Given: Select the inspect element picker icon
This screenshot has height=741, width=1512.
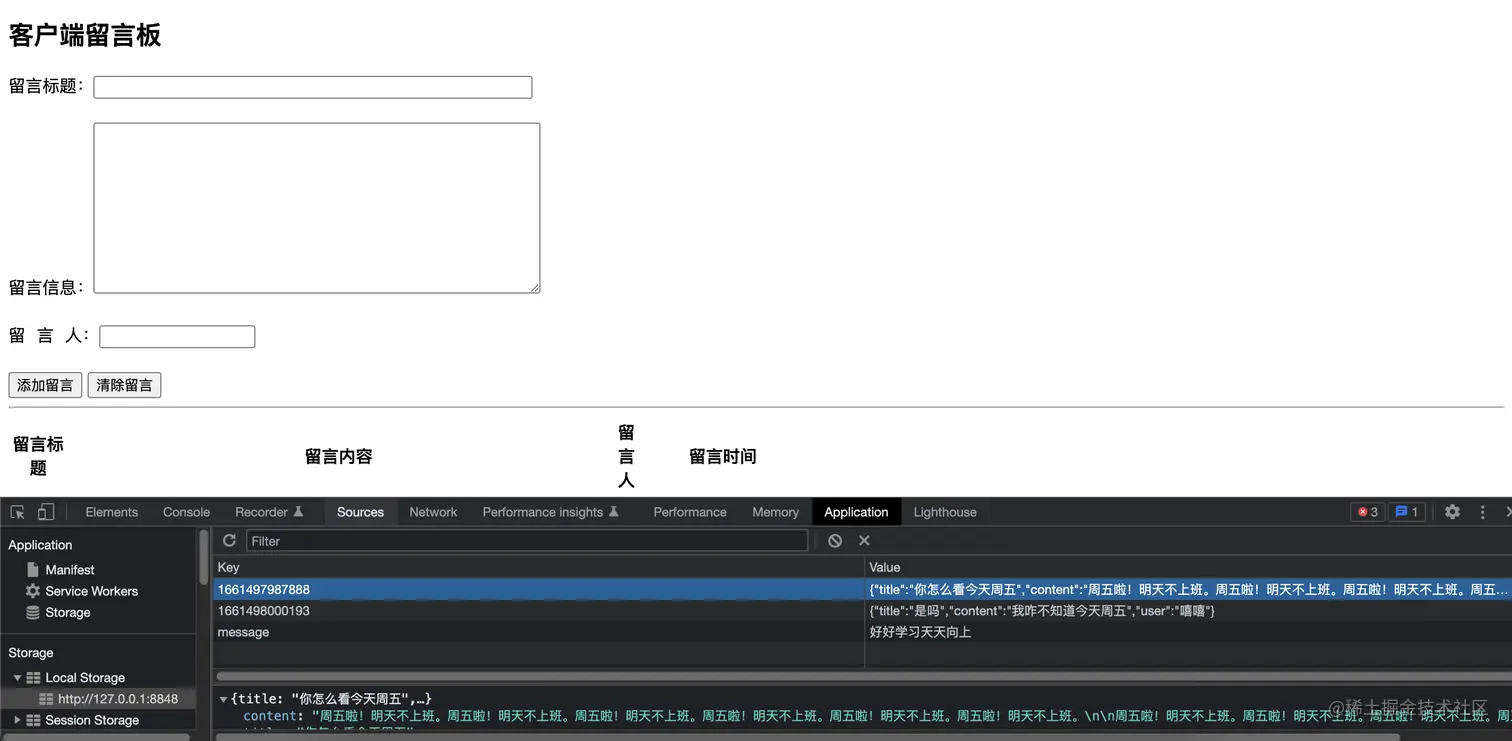Looking at the screenshot, I should (x=17, y=512).
